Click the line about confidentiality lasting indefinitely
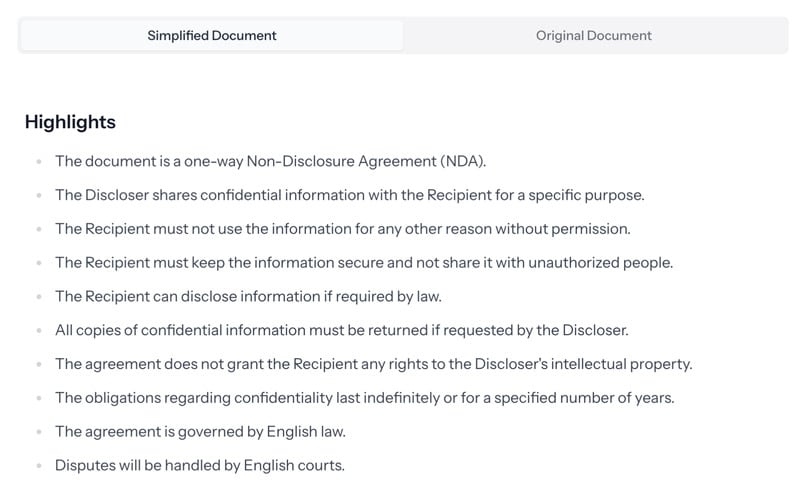Image resolution: width=799 pixels, height=488 pixels. (x=365, y=398)
